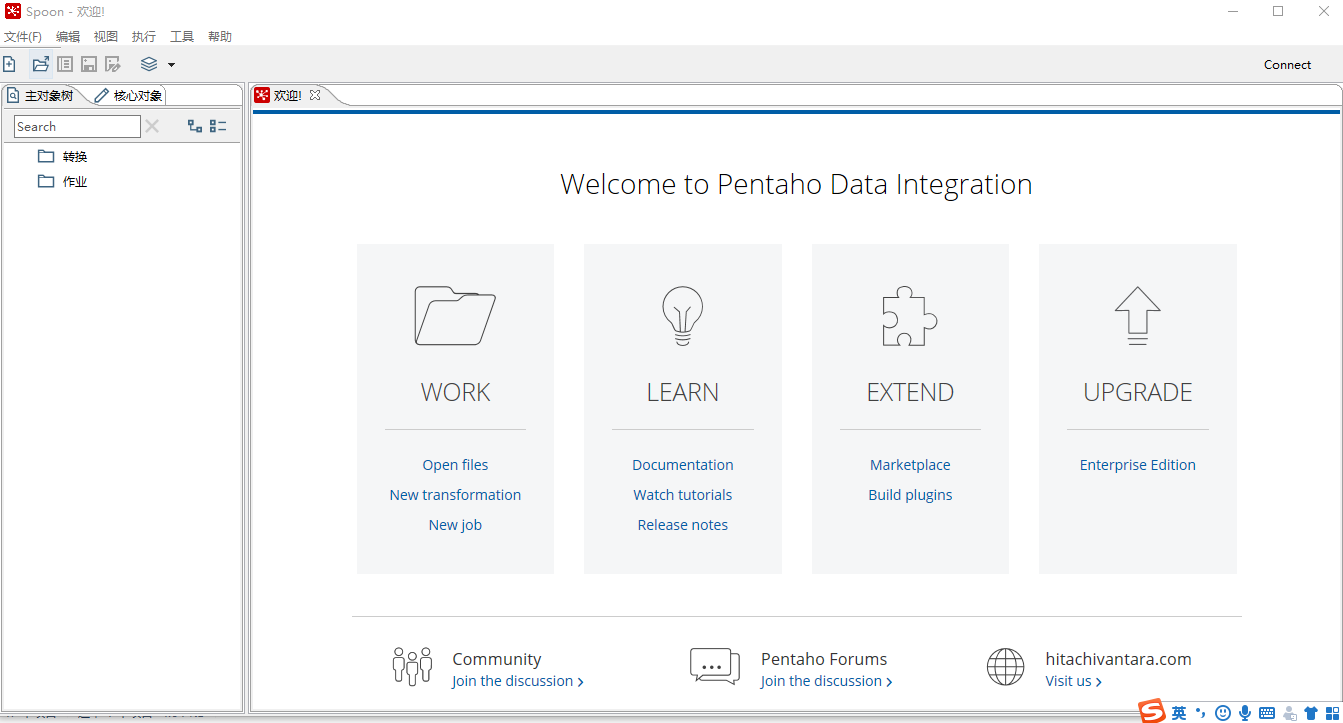The width and height of the screenshot is (1343, 723).
Task: Click the hitachivantara.com globe icon
Action: point(1006,666)
